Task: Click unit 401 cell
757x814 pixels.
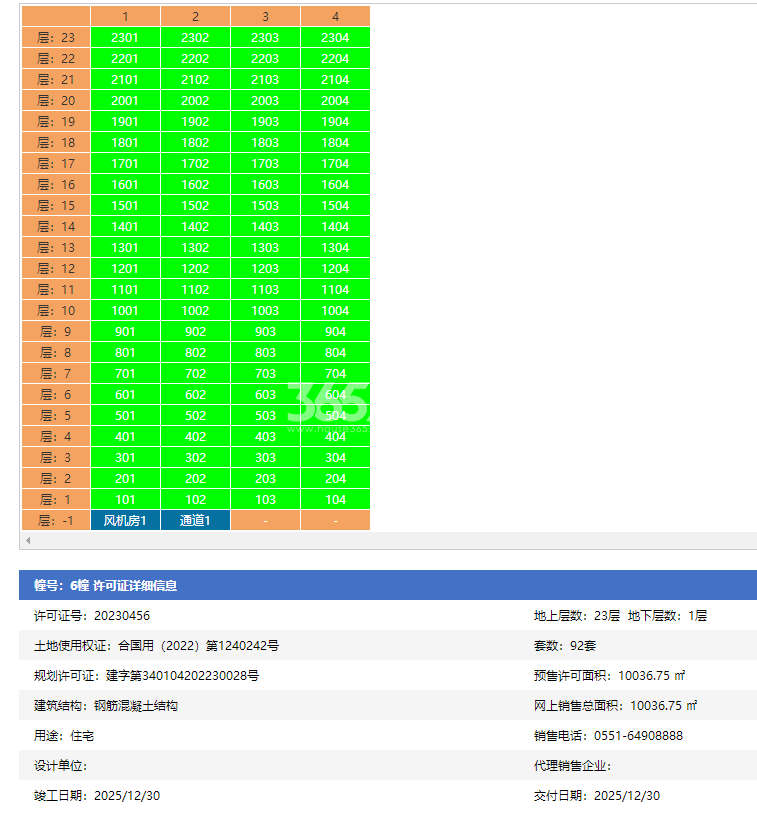Action: point(125,437)
